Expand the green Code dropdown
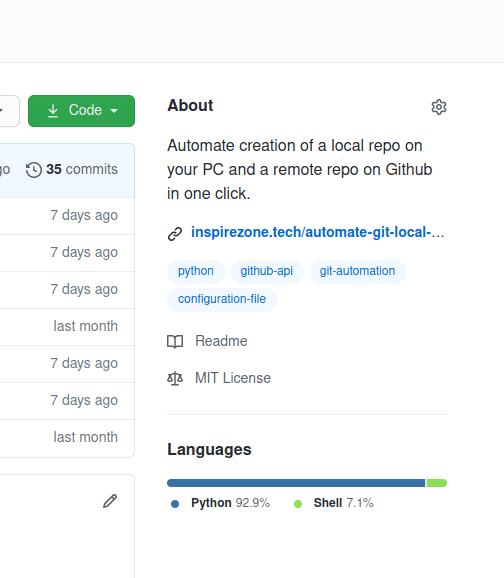Screen dimensions: 504x578 (81, 111)
